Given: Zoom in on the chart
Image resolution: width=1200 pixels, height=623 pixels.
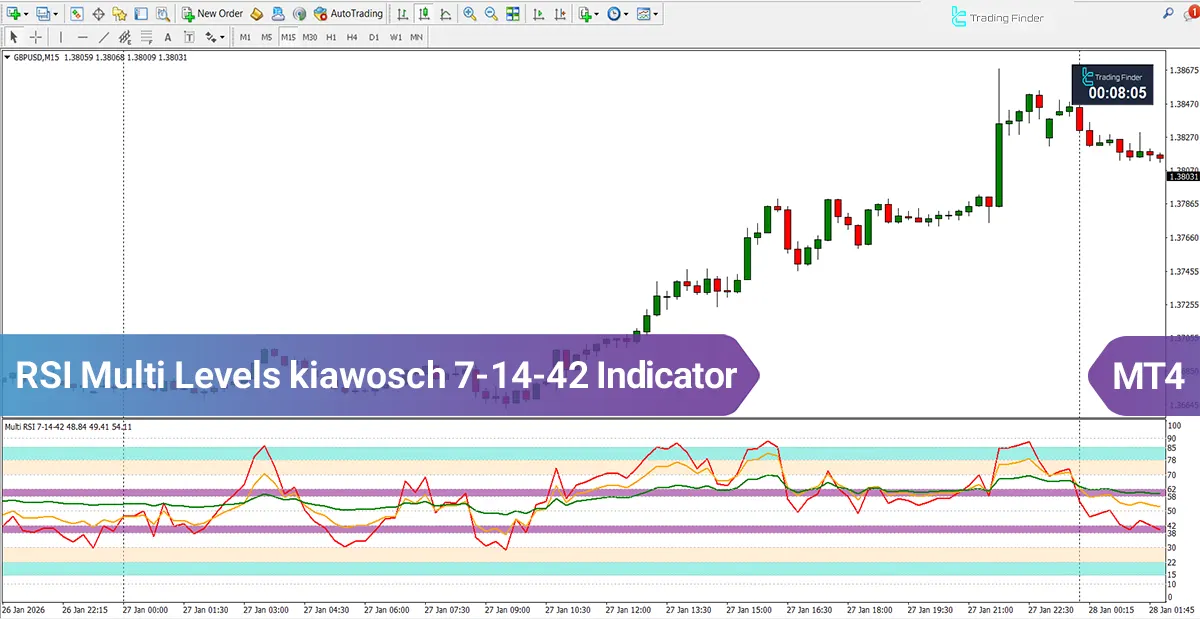Looking at the screenshot, I should click(x=468, y=14).
